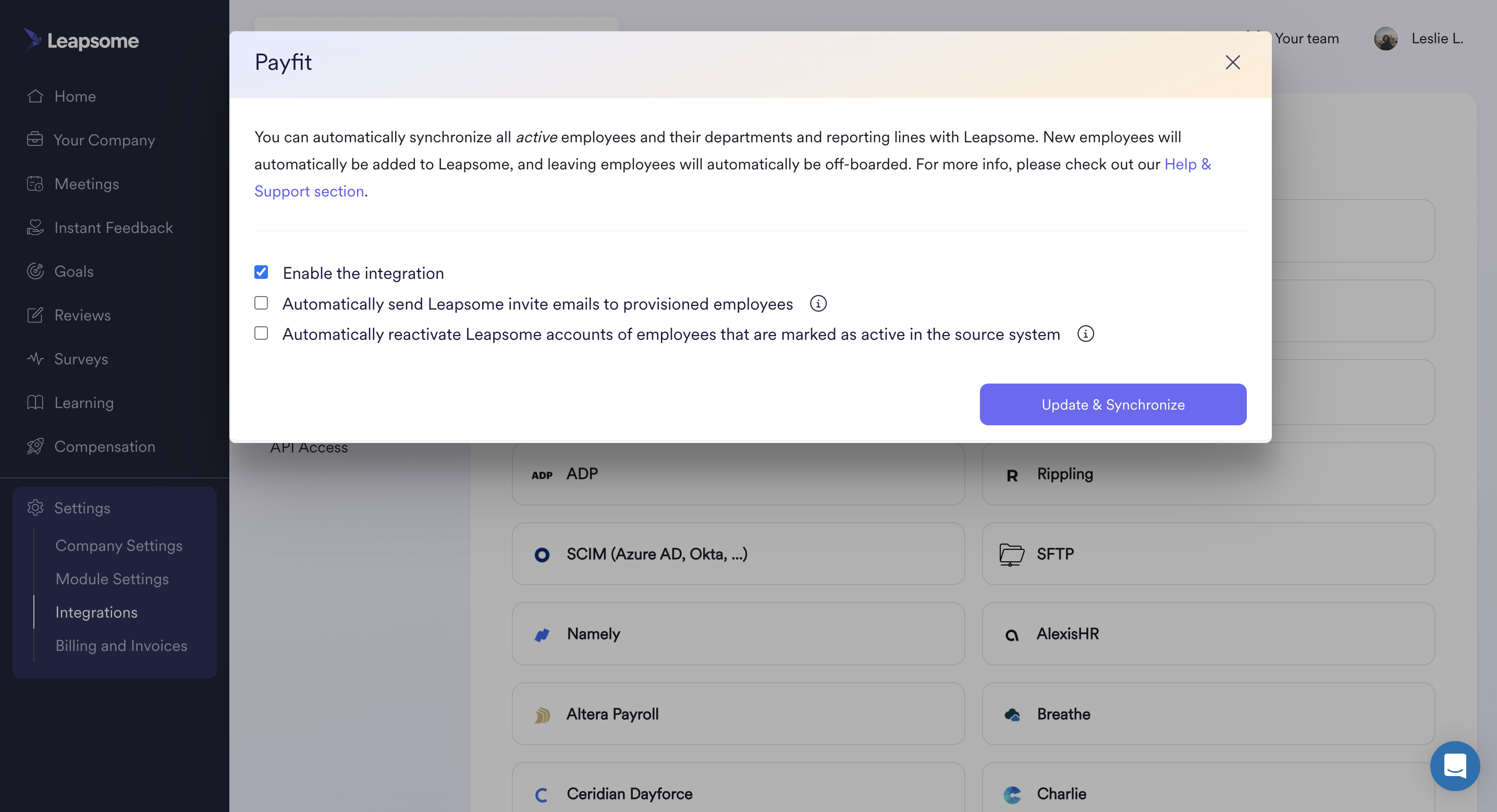The height and width of the screenshot is (812, 1497).
Task: Click the SFTP folder icon
Action: click(1012, 554)
